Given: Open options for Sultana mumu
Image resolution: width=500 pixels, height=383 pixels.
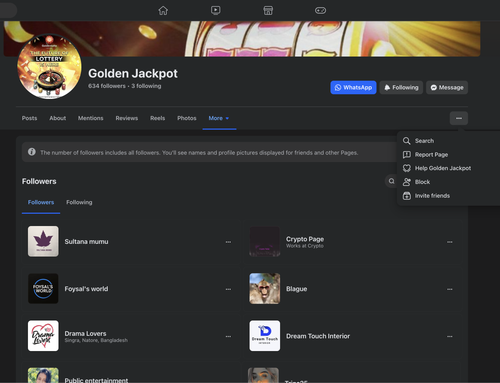Looking at the screenshot, I should click(228, 242).
